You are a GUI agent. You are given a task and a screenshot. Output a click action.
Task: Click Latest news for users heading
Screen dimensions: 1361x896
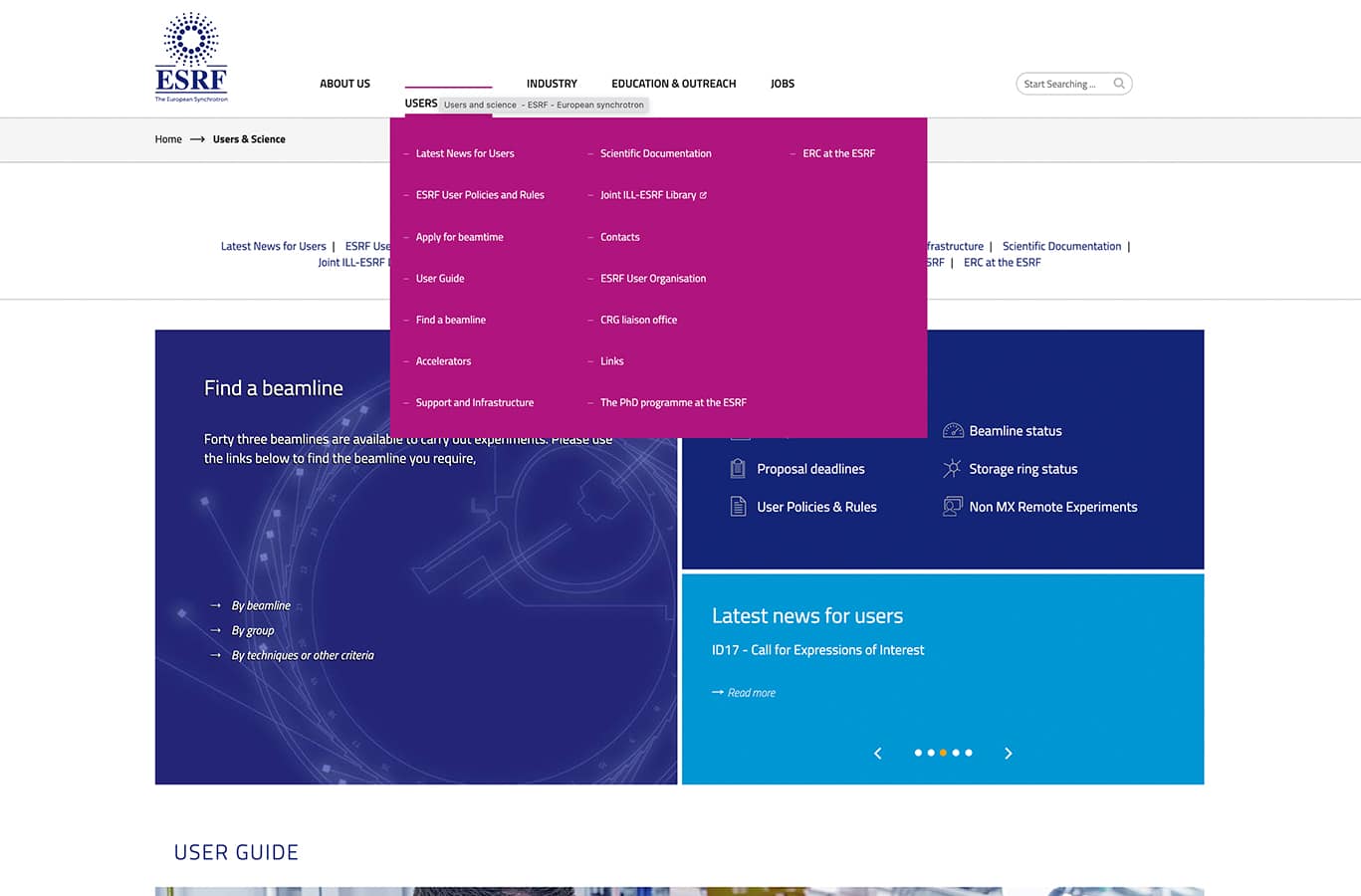807,616
